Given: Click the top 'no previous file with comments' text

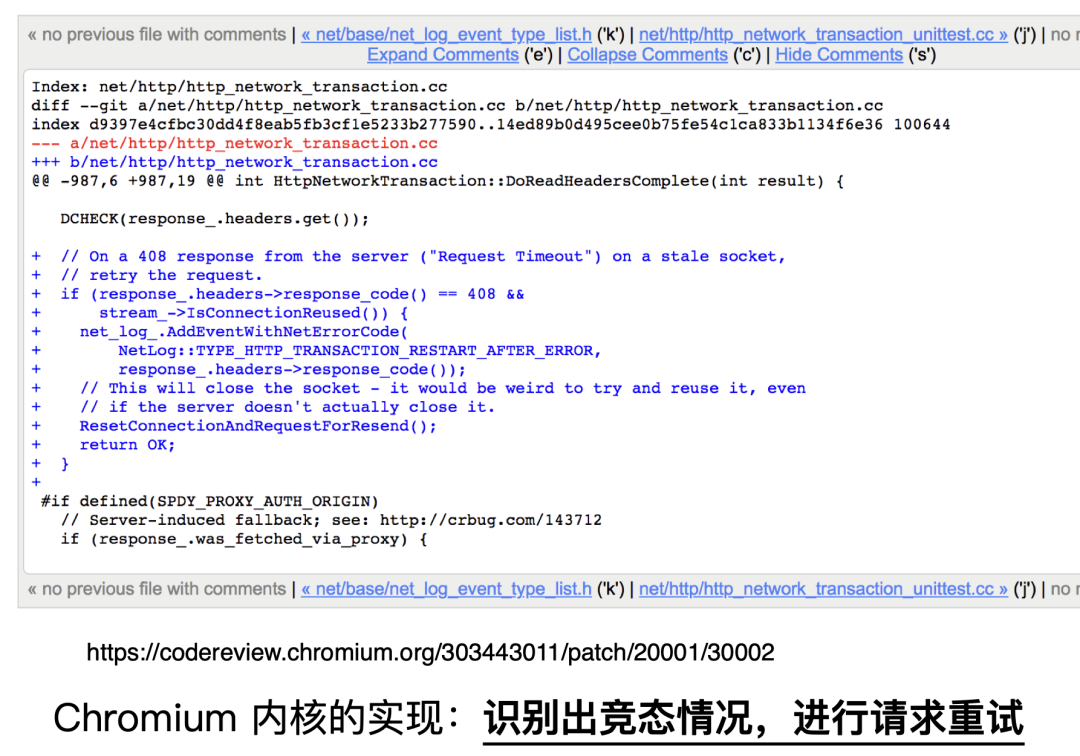Looking at the screenshot, I should pos(156,34).
